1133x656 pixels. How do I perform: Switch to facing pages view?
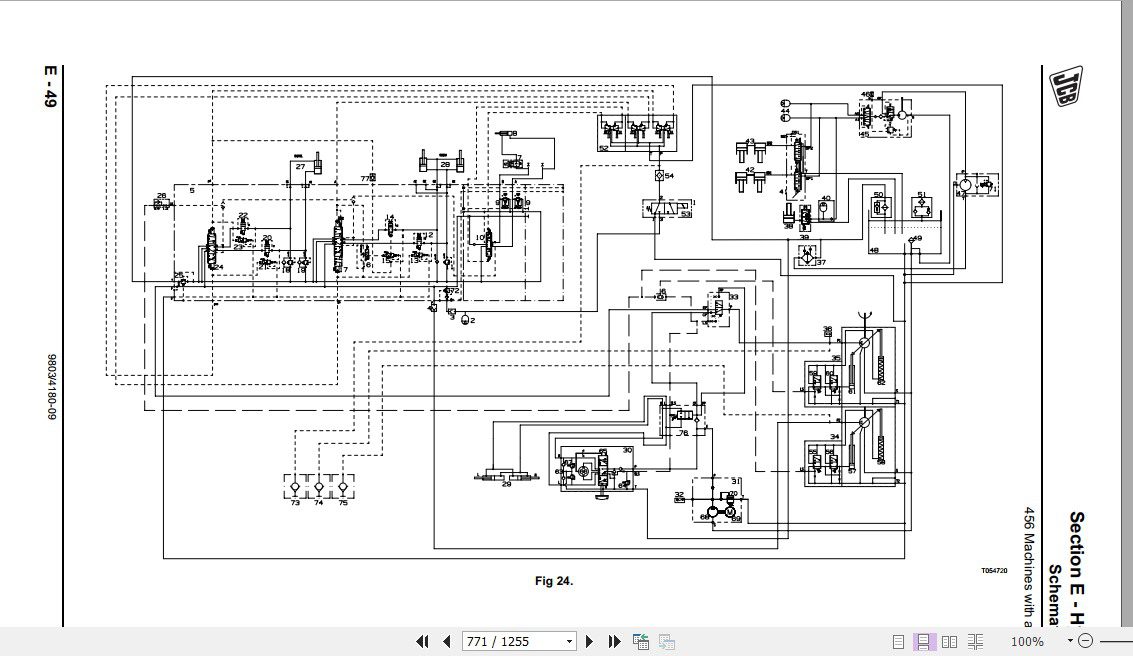pos(949,641)
